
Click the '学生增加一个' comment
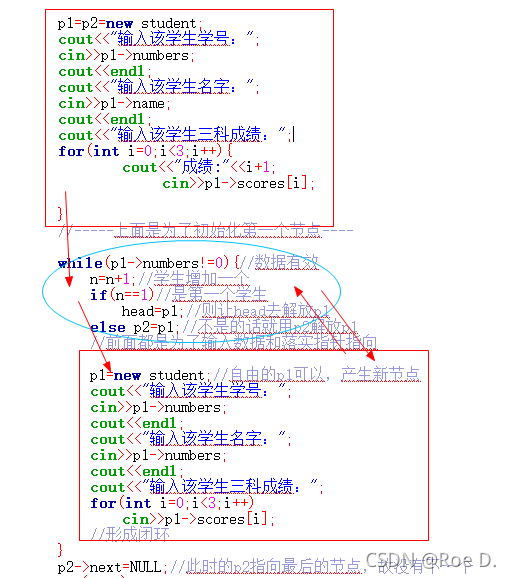[201, 279]
